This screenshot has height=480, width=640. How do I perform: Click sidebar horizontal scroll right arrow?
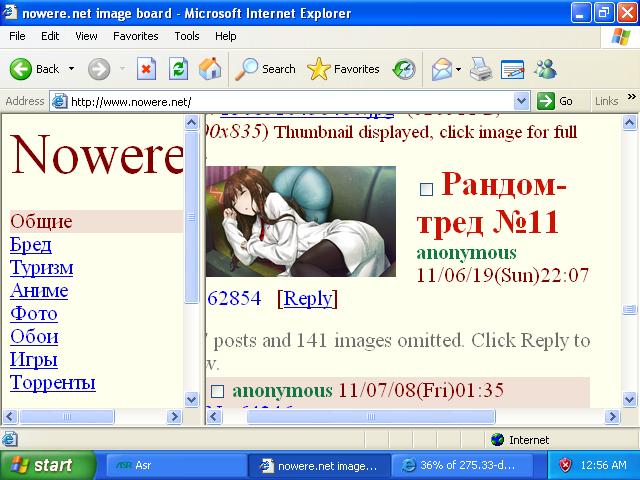(x=174, y=417)
